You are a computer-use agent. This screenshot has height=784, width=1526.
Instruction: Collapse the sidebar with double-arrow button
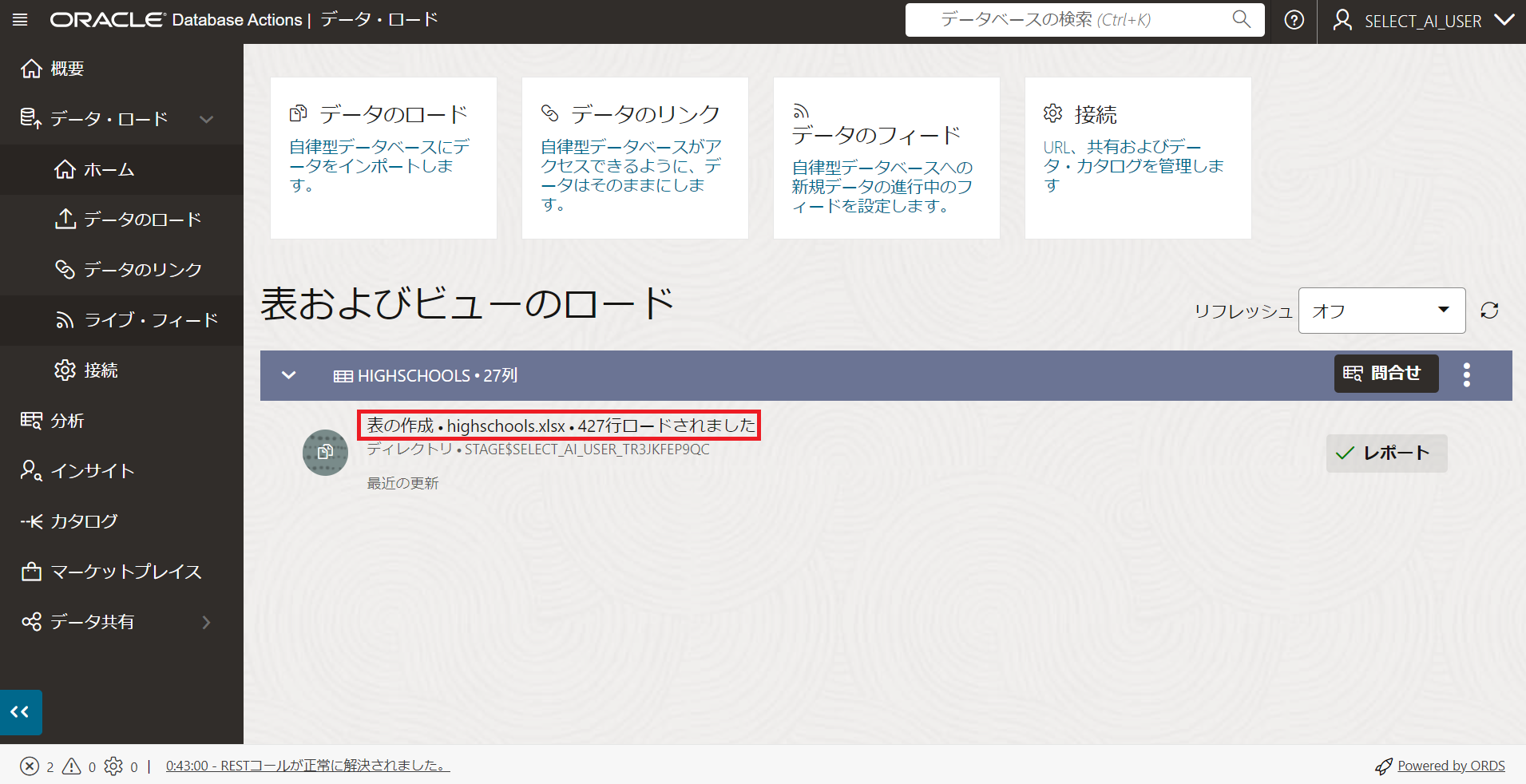point(21,711)
